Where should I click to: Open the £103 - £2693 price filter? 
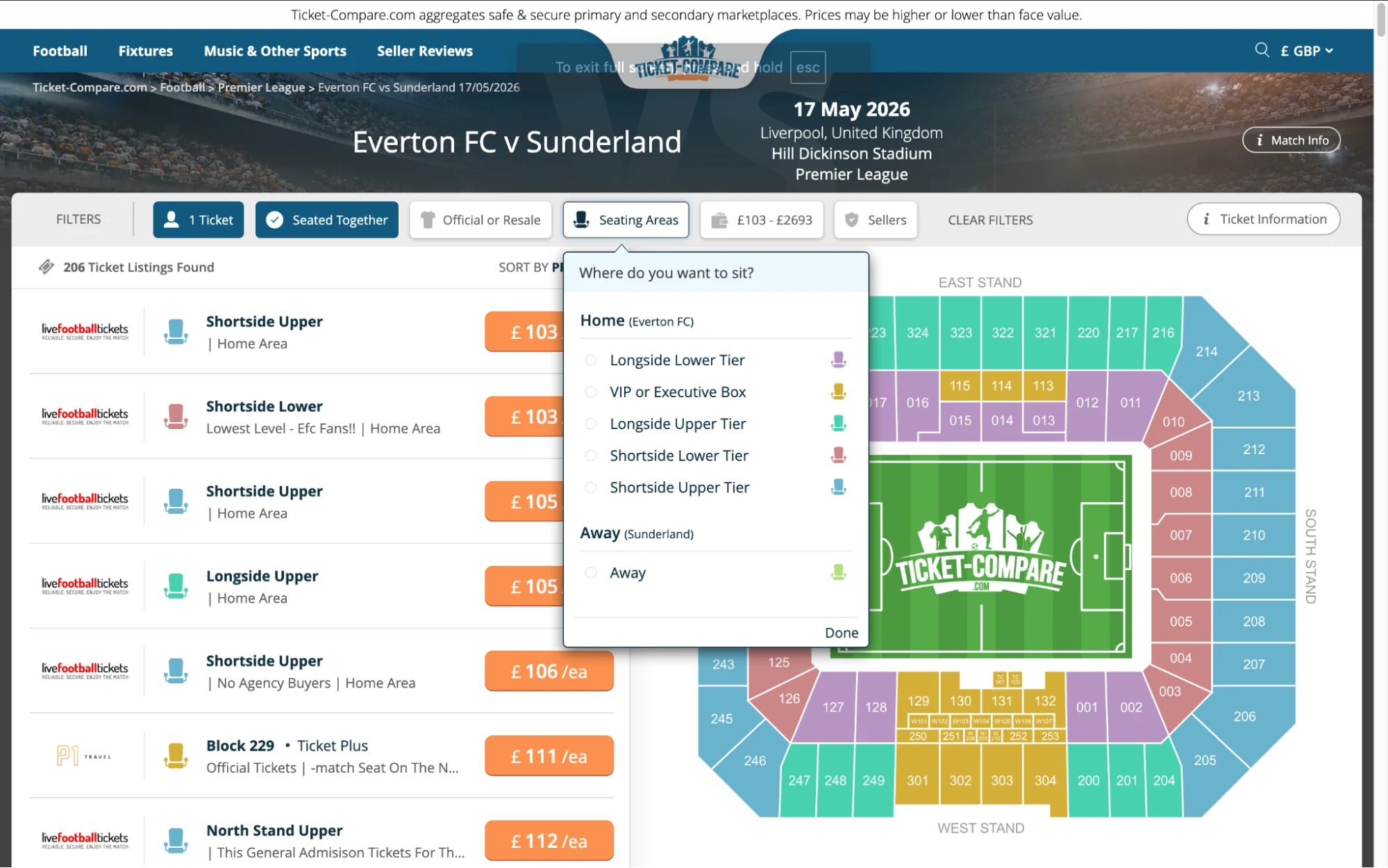(761, 219)
